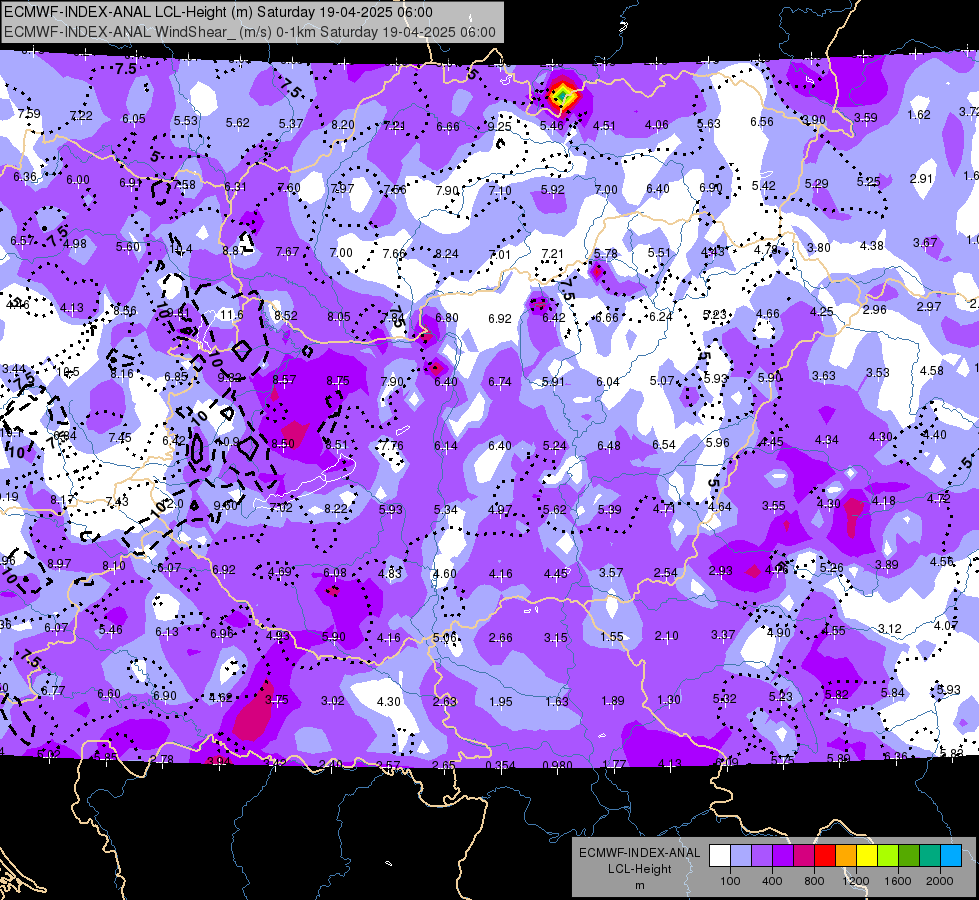Click the wind shear value 10.9
979x900 pixels.
point(228,442)
